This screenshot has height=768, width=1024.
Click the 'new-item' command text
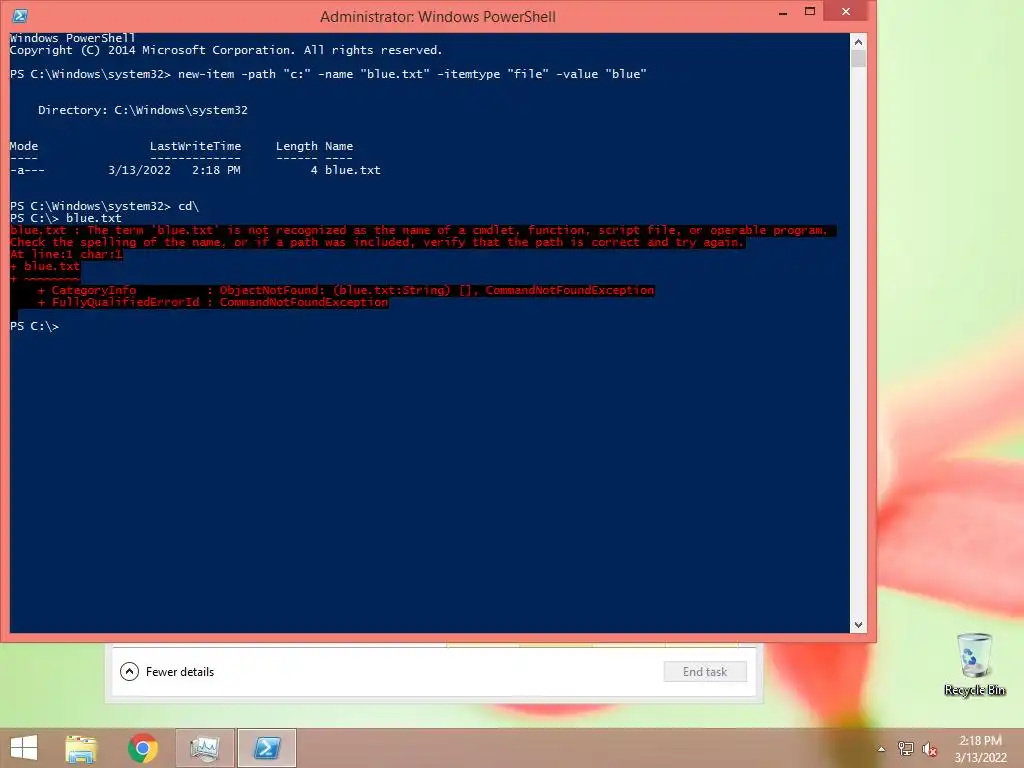tap(206, 74)
